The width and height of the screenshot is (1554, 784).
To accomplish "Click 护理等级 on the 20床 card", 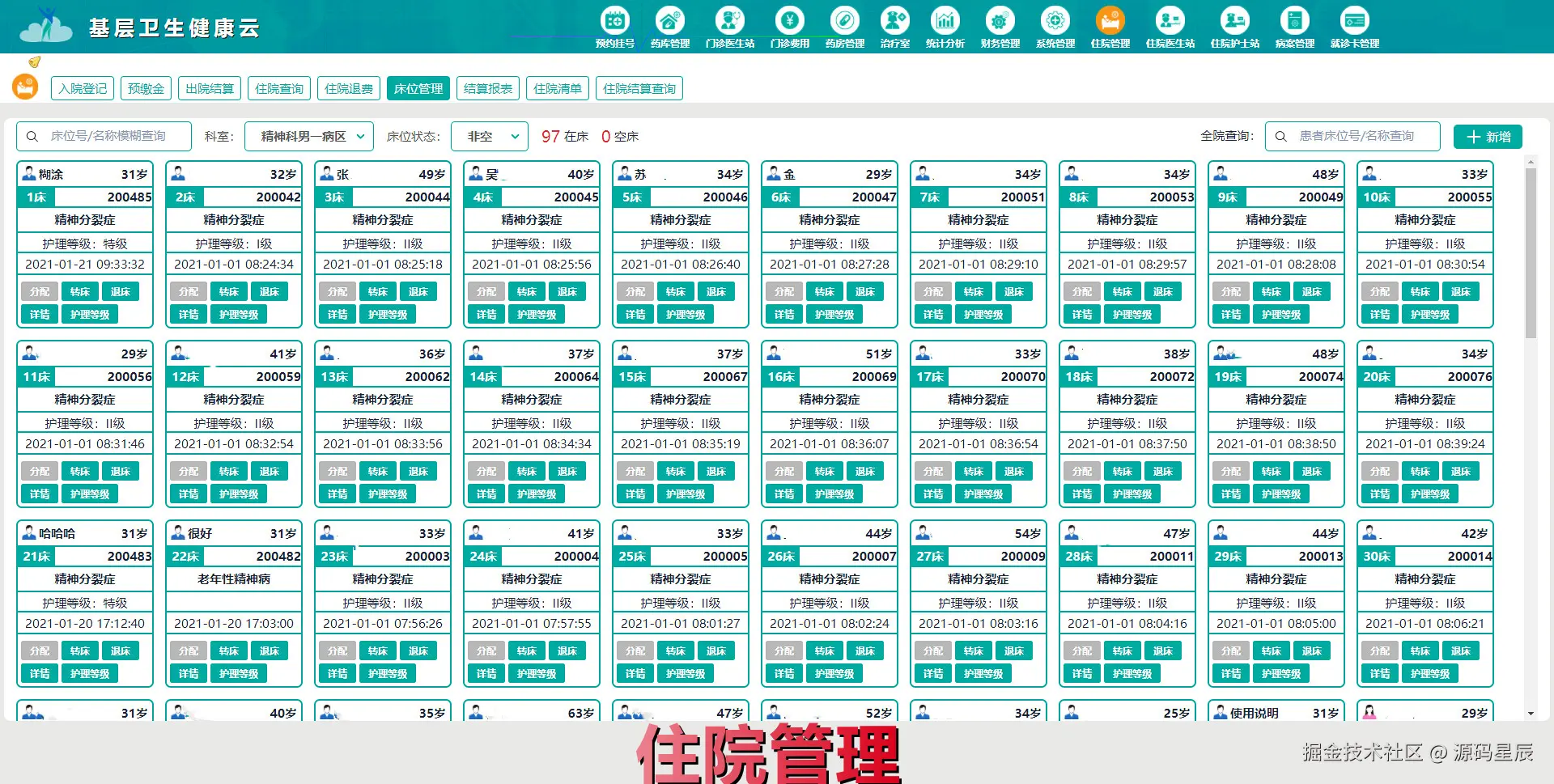I will pyautogui.click(x=1430, y=494).
